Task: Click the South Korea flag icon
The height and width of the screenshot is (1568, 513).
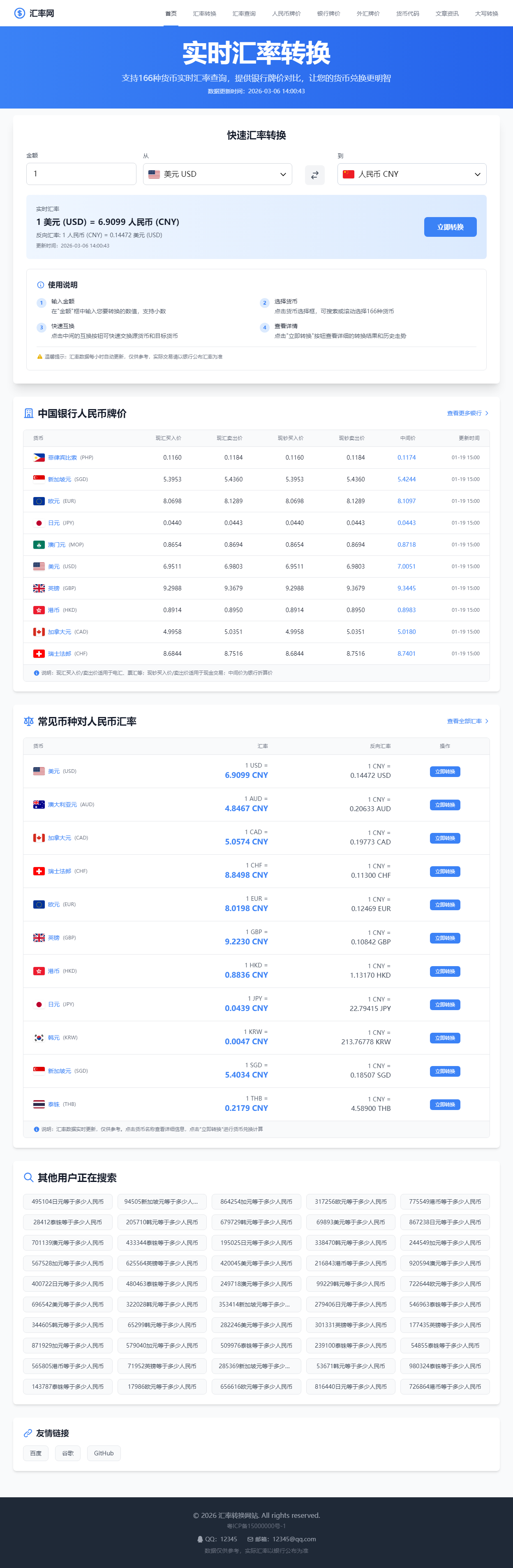Action: (x=39, y=1038)
